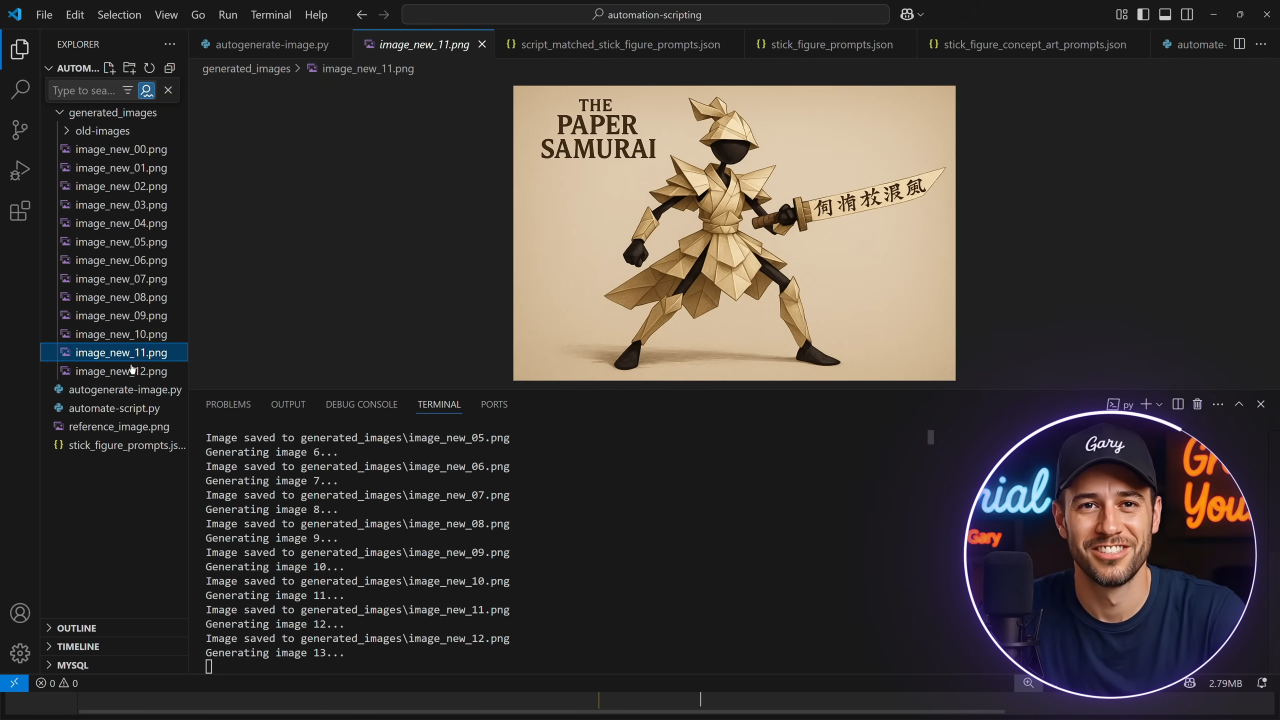Open image_new_00.png in Explorer
Screen dimensions: 1280x720
(x=121, y=149)
